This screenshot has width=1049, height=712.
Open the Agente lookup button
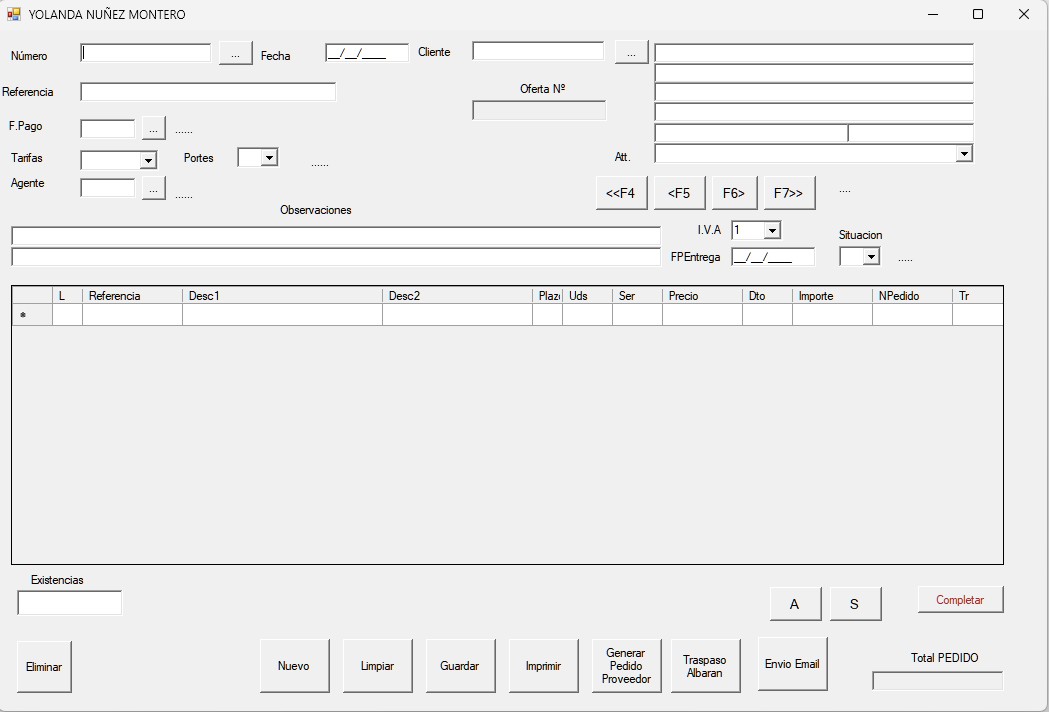(153, 188)
